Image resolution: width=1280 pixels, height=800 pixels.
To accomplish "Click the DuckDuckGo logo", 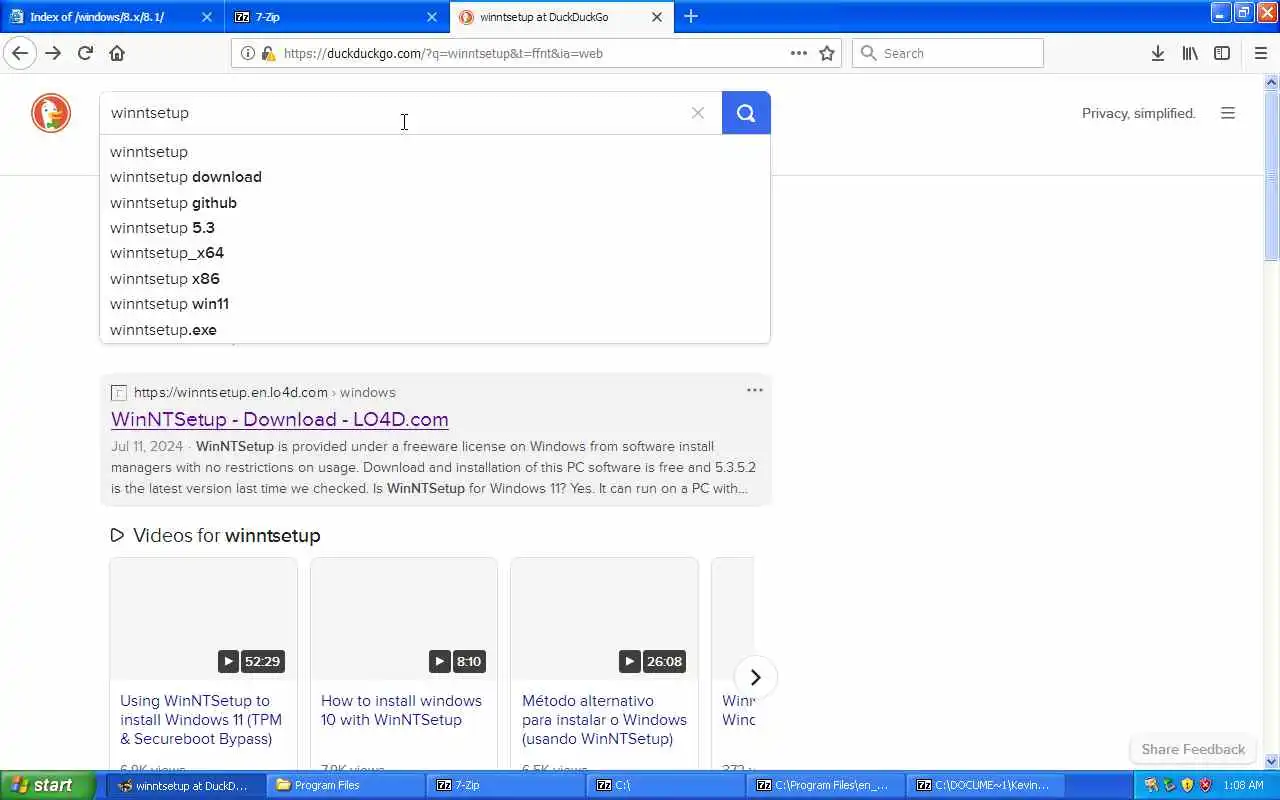I will coord(51,113).
